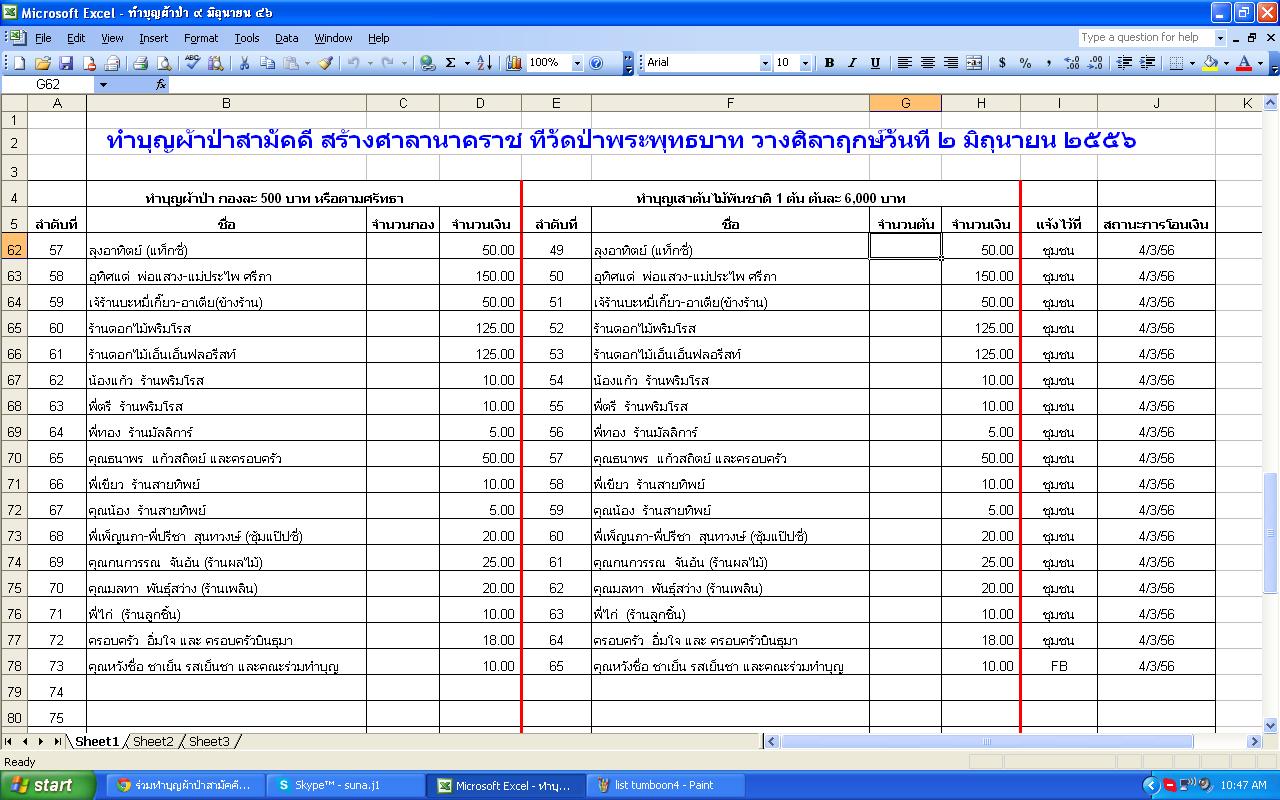
Task: Click the Windows Start button
Action: [x=48, y=785]
